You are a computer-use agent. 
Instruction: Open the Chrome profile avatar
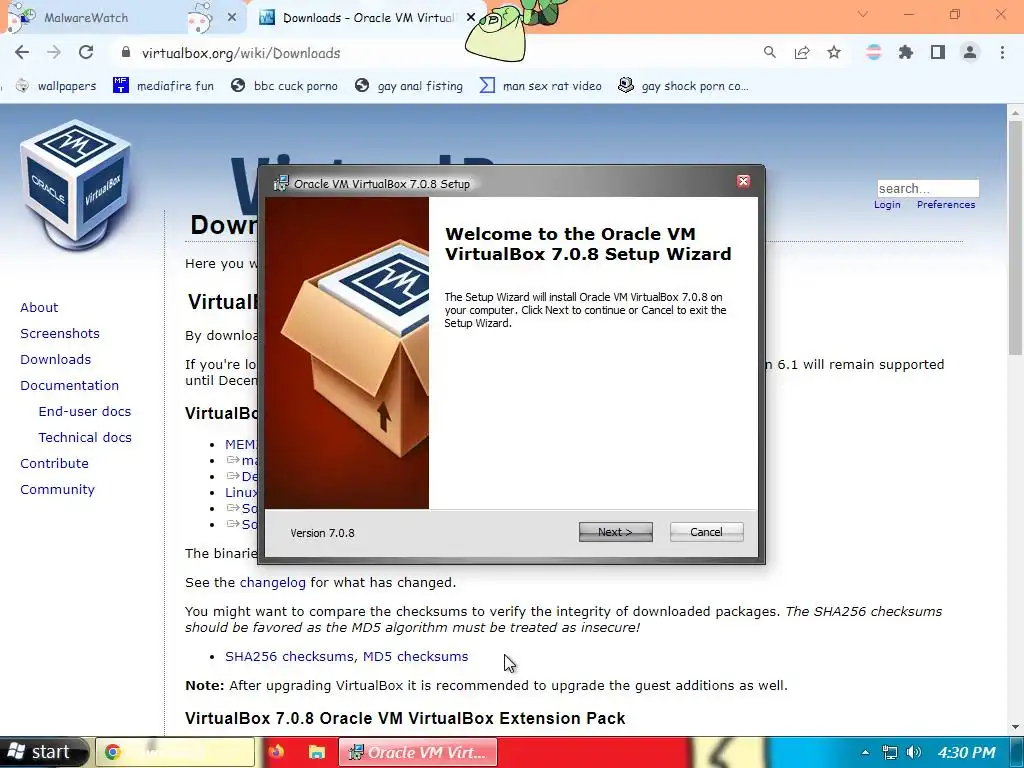point(970,53)
